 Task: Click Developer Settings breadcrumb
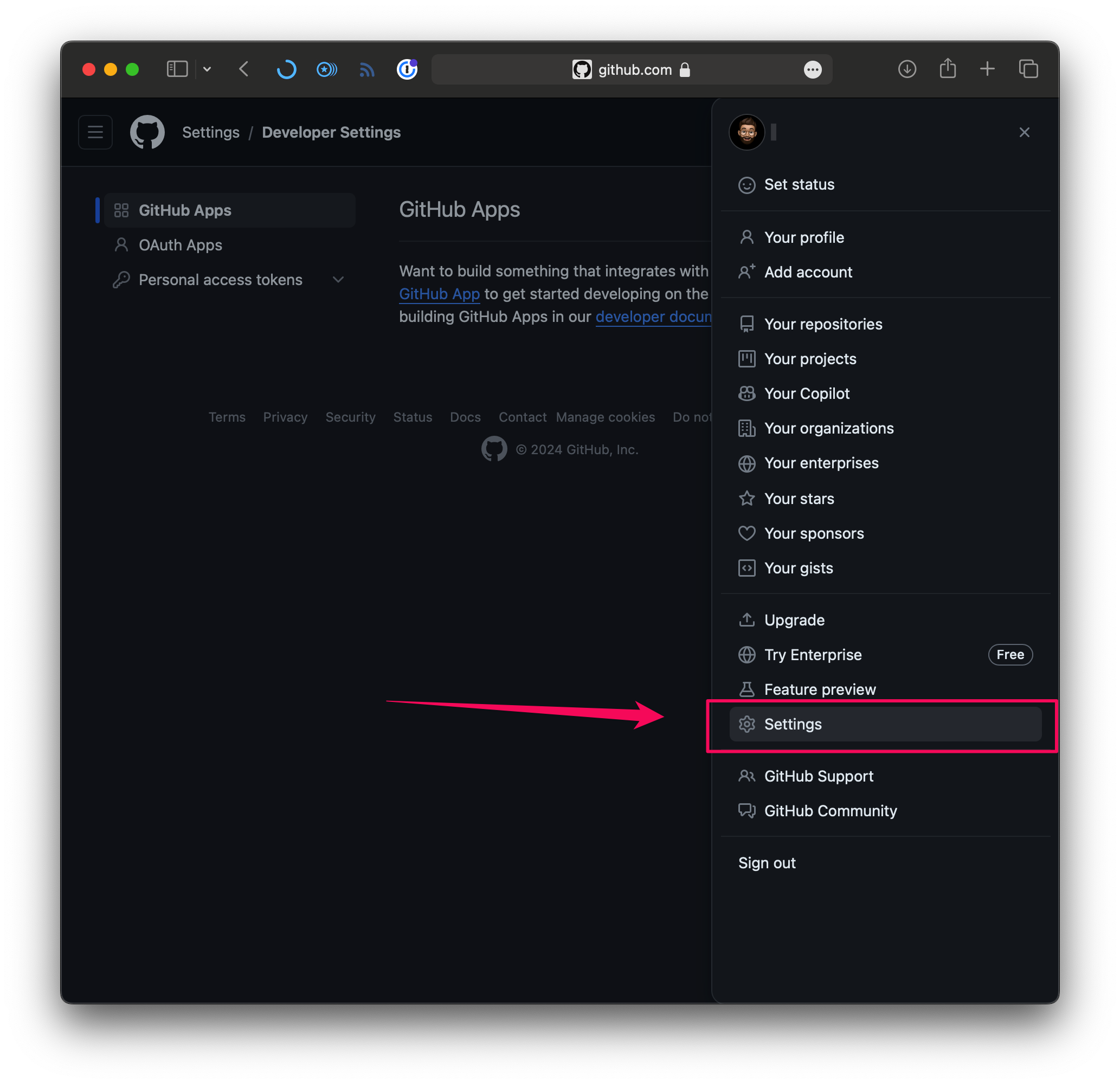click(x=331, y=132)
